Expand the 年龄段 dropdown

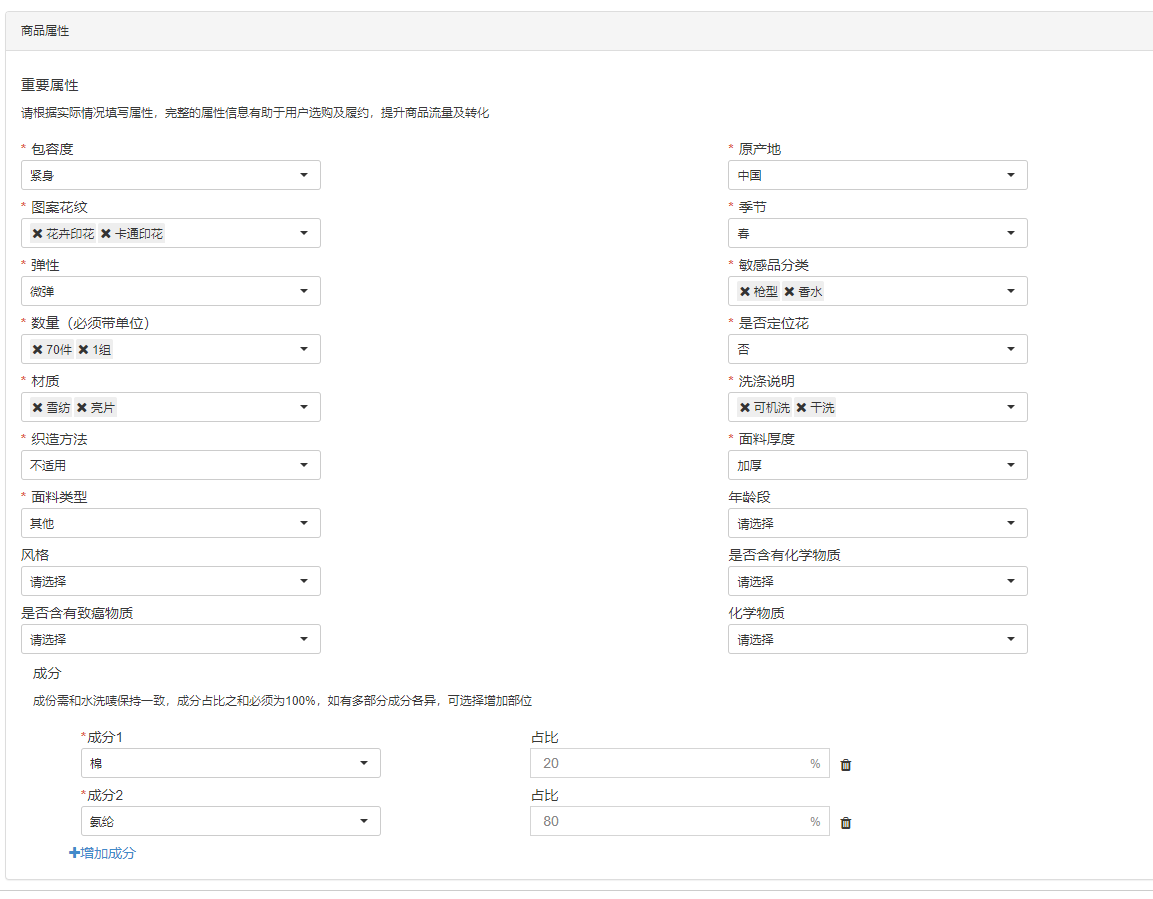coord(877,524)
